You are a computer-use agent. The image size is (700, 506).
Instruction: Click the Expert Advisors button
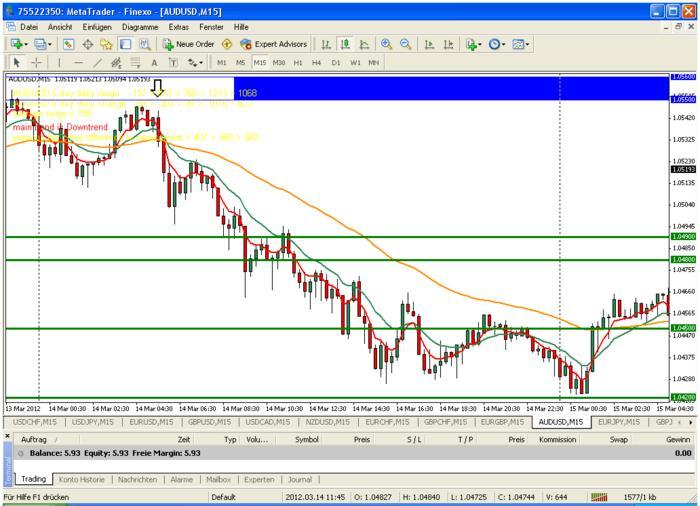(x=273, y=44)
